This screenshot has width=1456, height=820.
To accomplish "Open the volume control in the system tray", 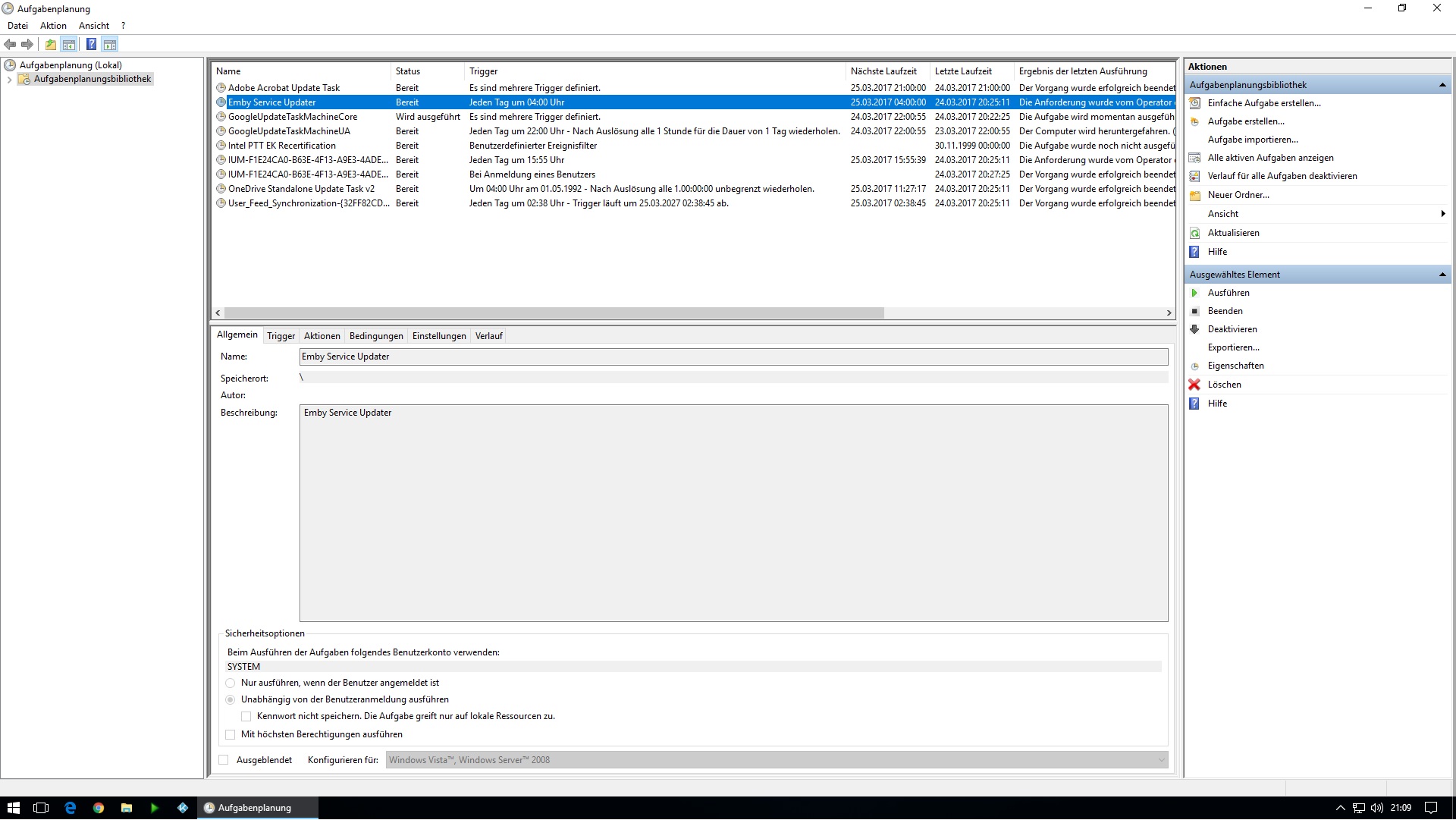I will coord(1377,808).
